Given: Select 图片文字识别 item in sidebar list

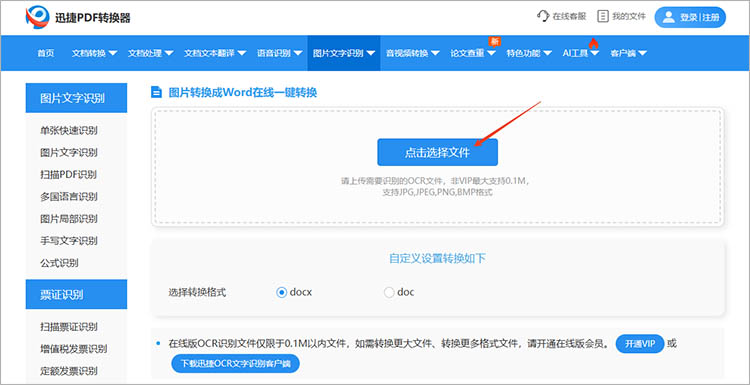Looking at the screenshot, I should pyautogui.click(x=69, y=153).
